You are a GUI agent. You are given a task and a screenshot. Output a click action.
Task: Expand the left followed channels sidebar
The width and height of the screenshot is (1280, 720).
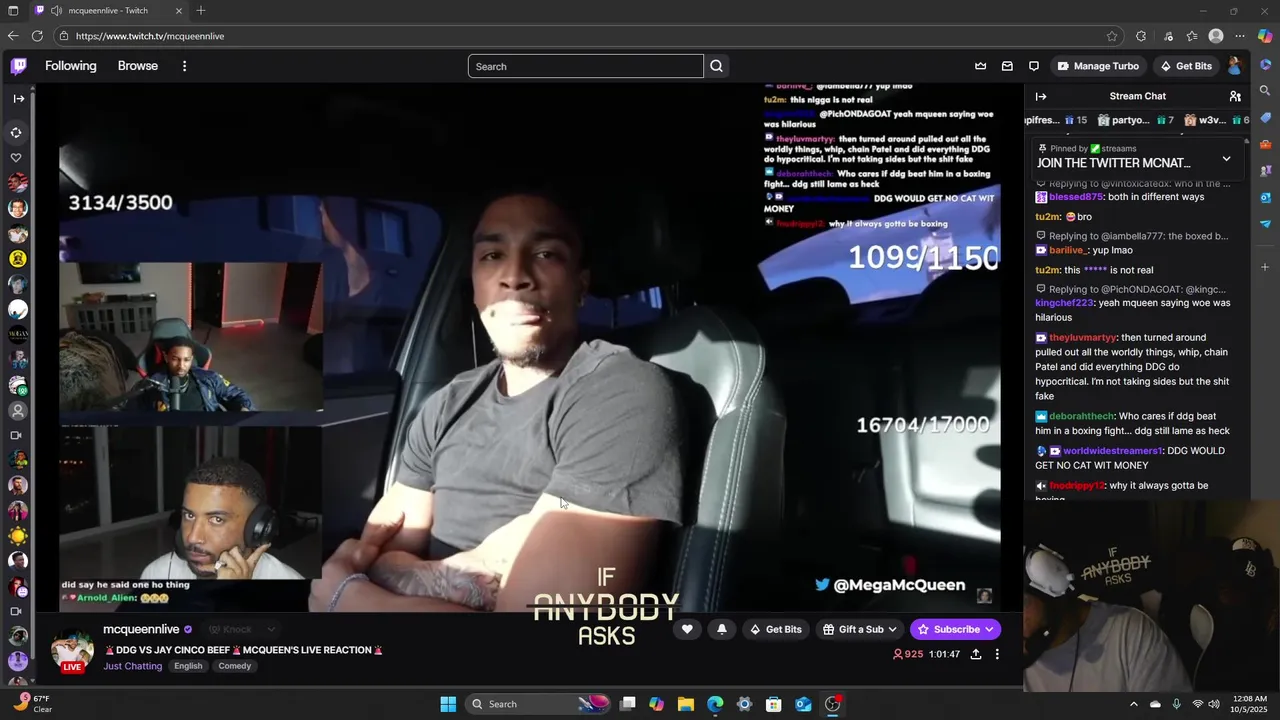point(19,98)
